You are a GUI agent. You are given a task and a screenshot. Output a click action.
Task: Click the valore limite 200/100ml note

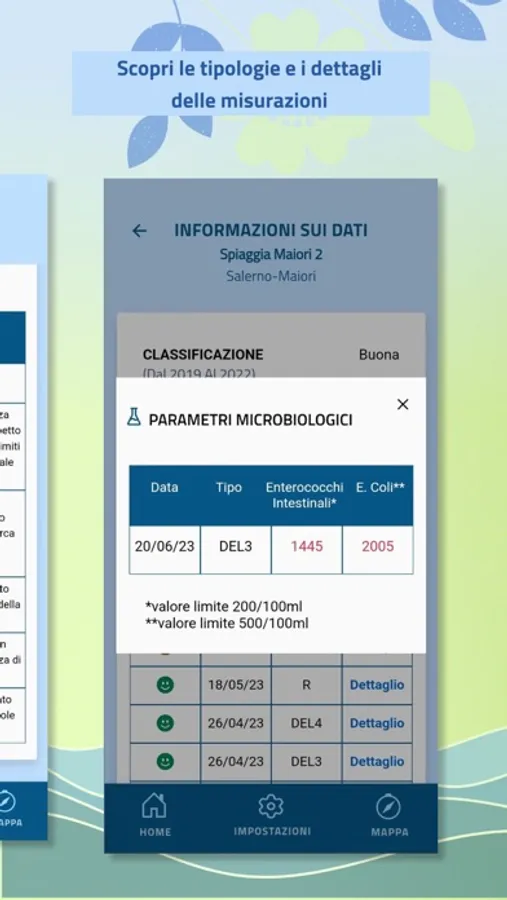(x=224, y=606)
